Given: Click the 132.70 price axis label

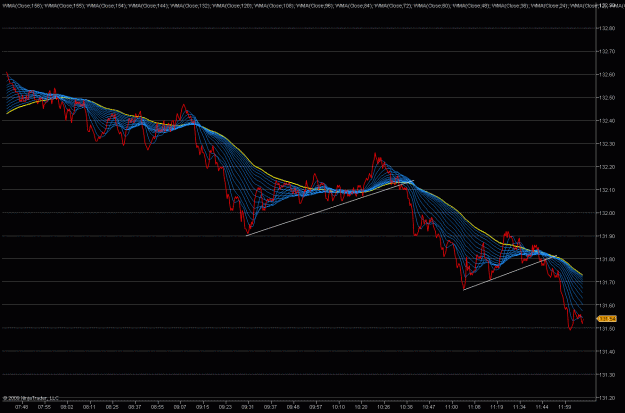Looking at the screenshot, I should point(607,52).
